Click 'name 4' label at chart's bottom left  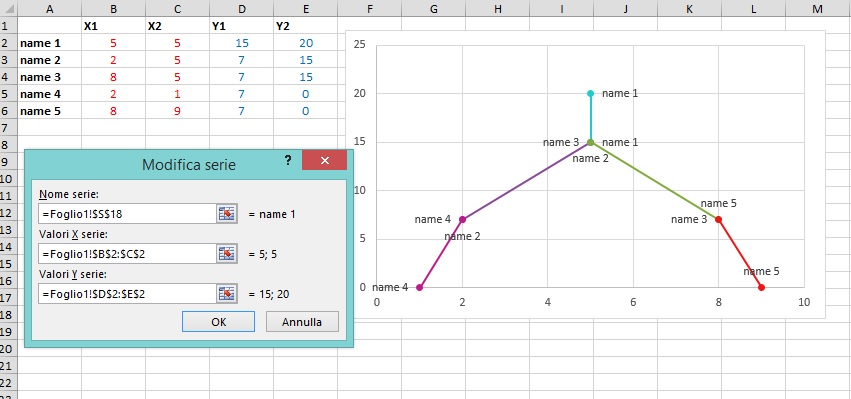point(390,288)
